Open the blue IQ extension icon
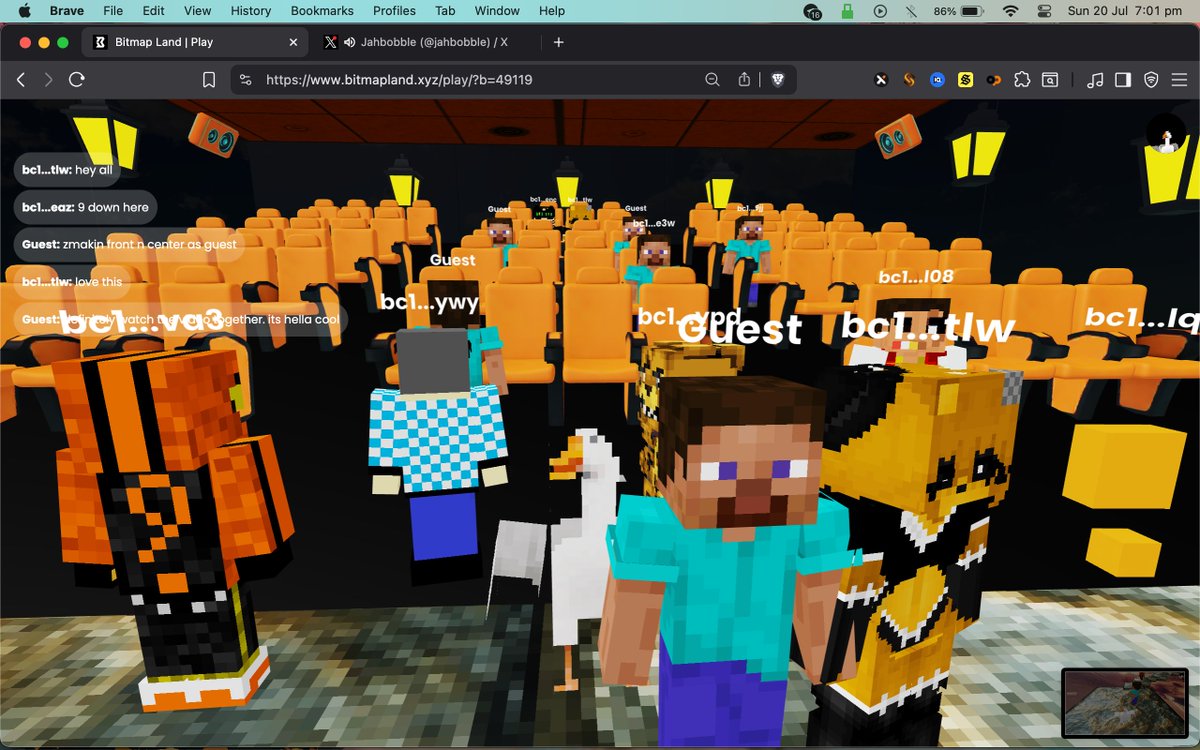1200x750 pixels. (937, 80)
